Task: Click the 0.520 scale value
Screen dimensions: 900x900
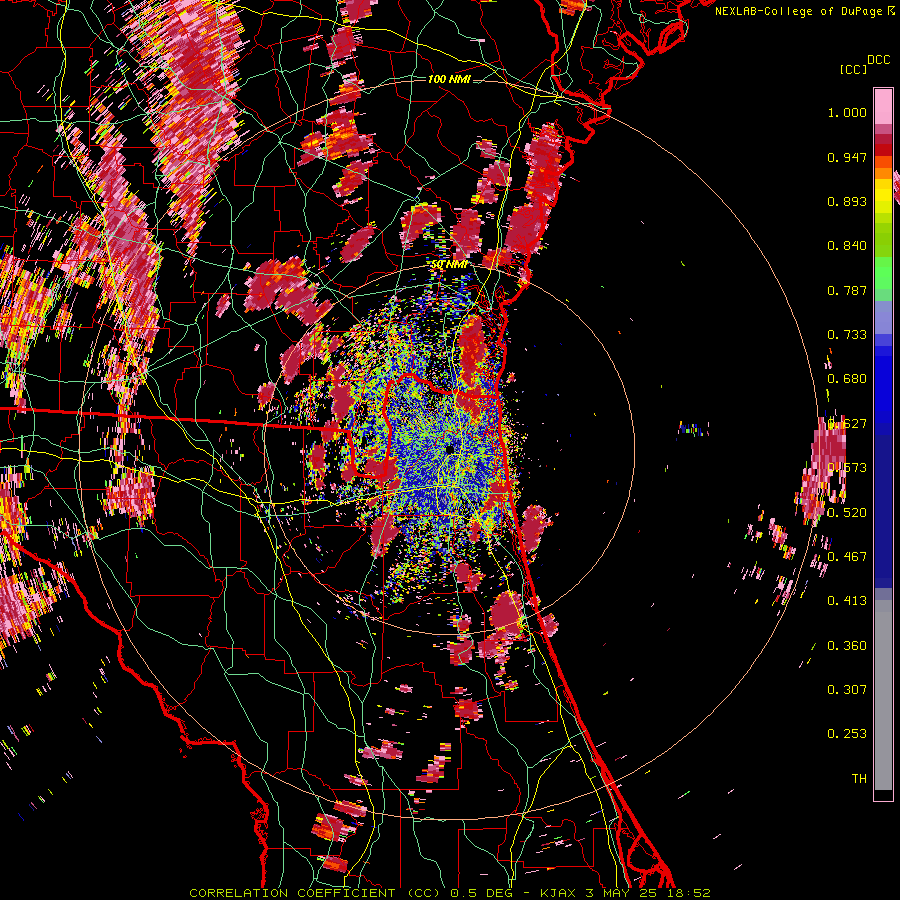Action: [847, 512]
